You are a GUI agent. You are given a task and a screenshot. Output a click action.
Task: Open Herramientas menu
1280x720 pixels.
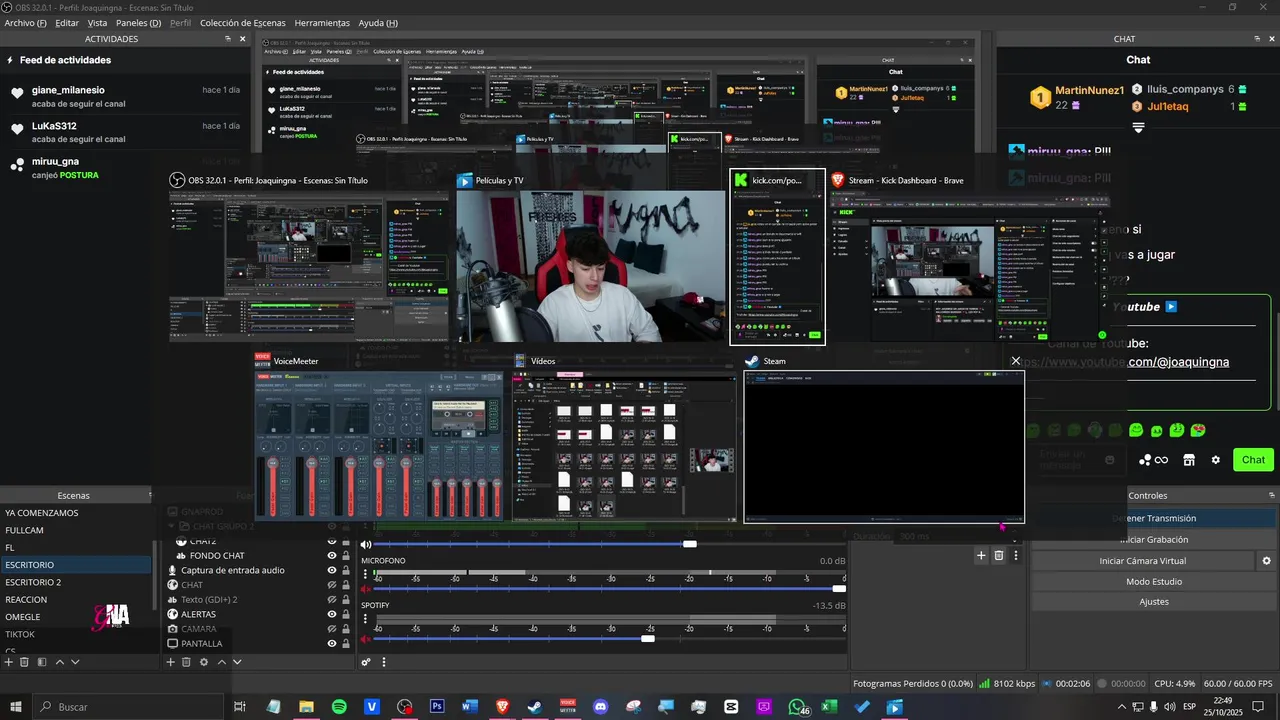(x=322, y=22)
